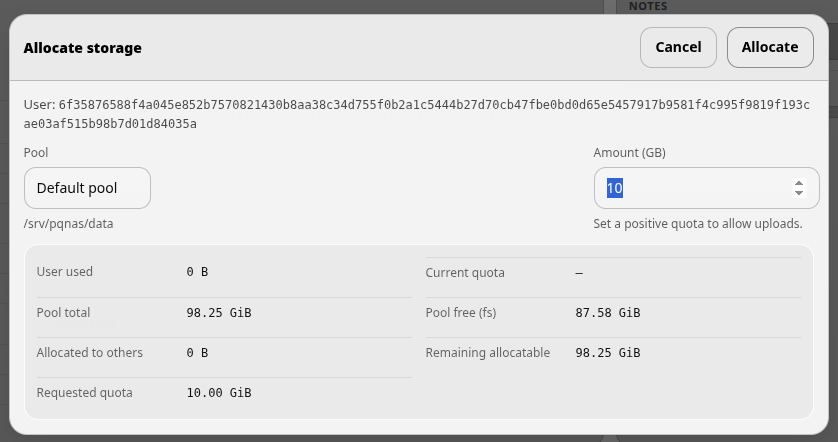
Task: Click the long user hash ID text
Action: 417,114
